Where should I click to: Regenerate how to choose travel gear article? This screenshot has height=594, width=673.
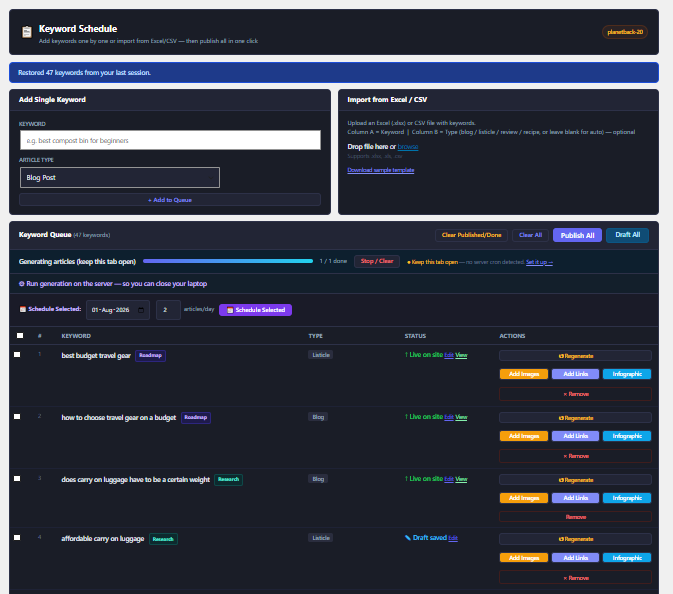(x=575, y=418)
